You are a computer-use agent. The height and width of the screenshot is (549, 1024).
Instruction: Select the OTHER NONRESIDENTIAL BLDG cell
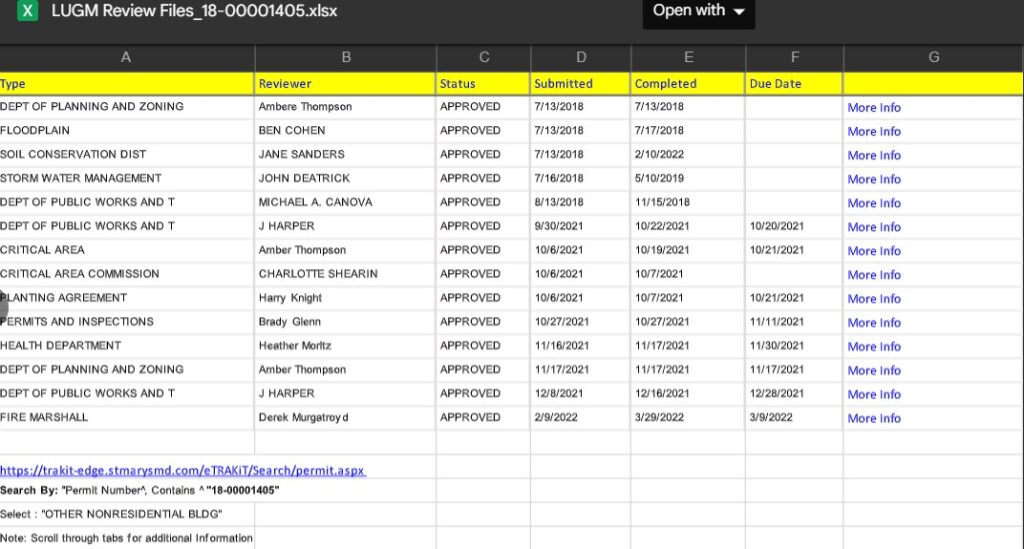126,514
